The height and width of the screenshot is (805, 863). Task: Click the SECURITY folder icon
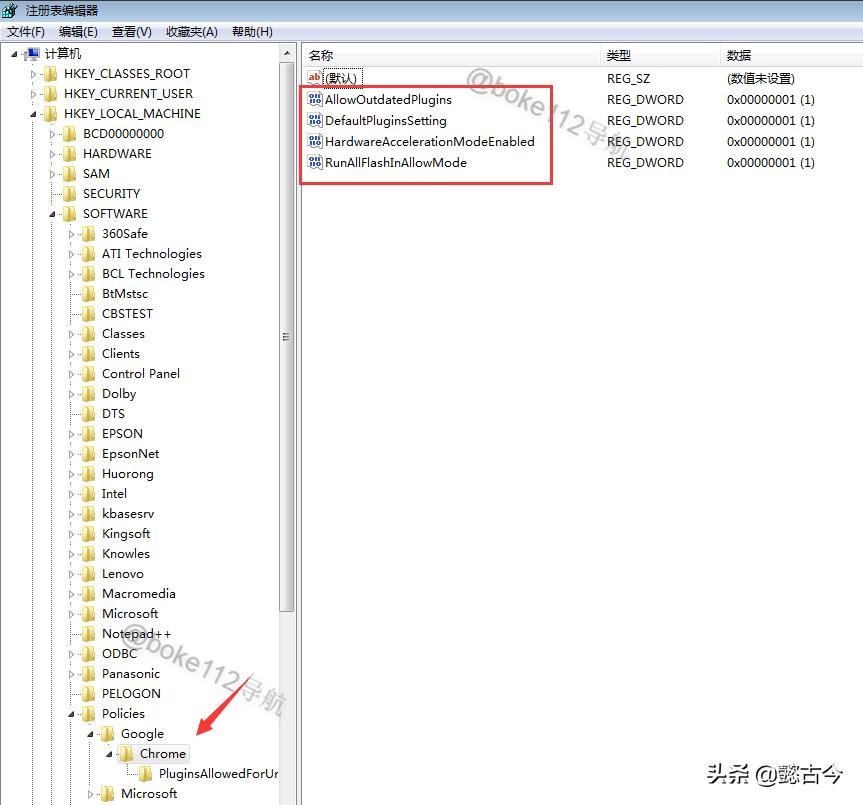[x=69, y=194]
